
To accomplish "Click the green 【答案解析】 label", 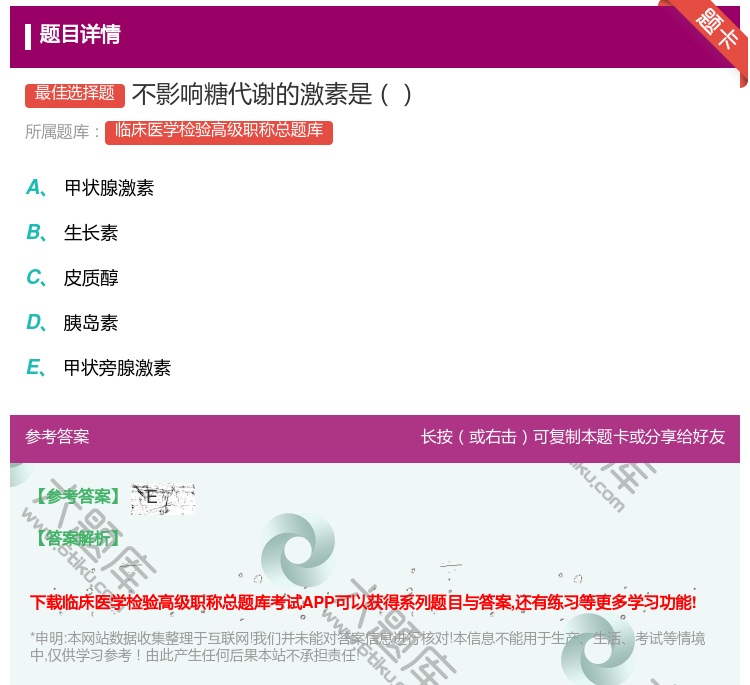I will click(78, 538).
